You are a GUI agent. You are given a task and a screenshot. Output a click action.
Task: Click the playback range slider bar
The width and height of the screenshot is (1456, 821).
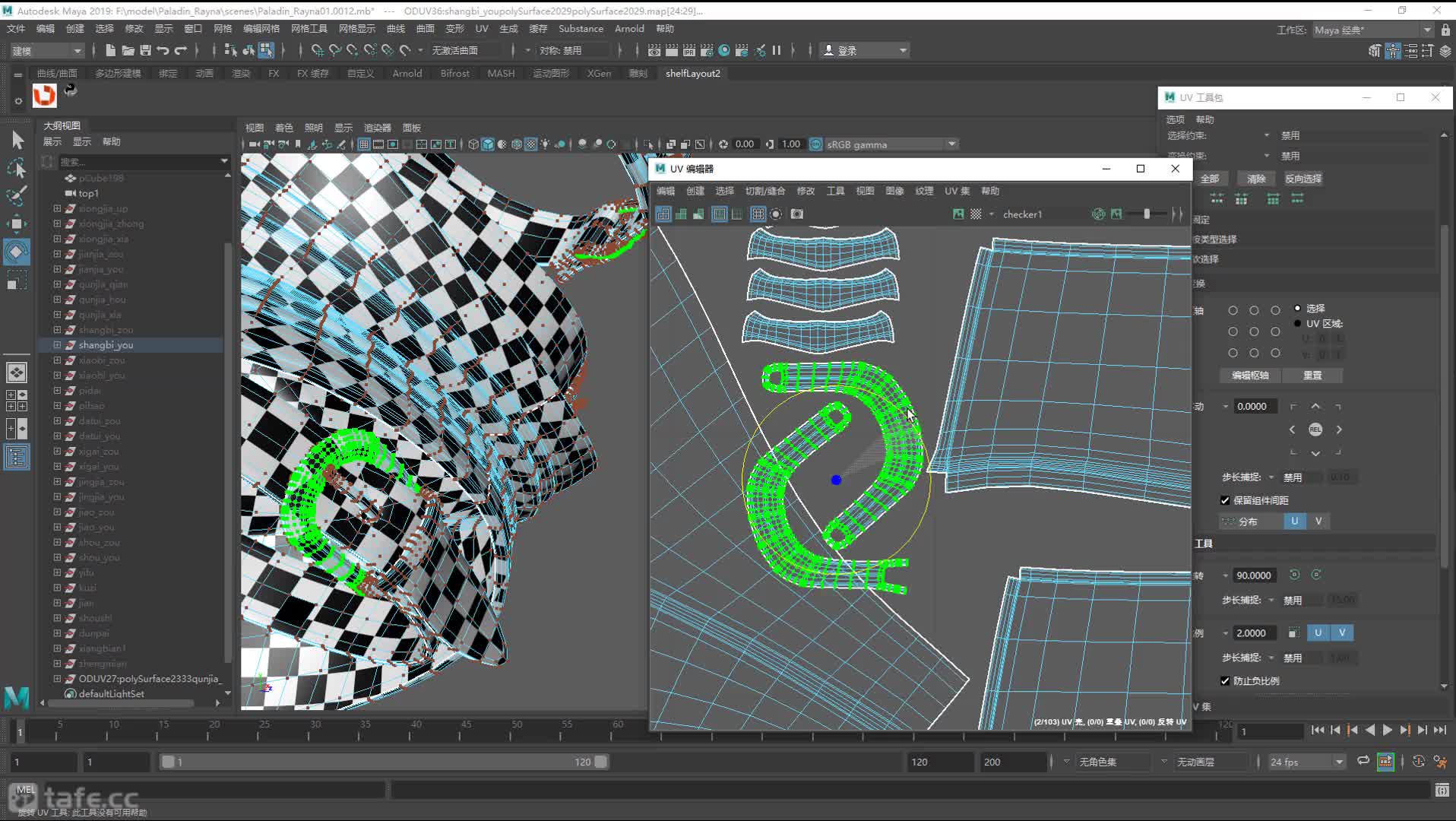[x=384, y=762]
